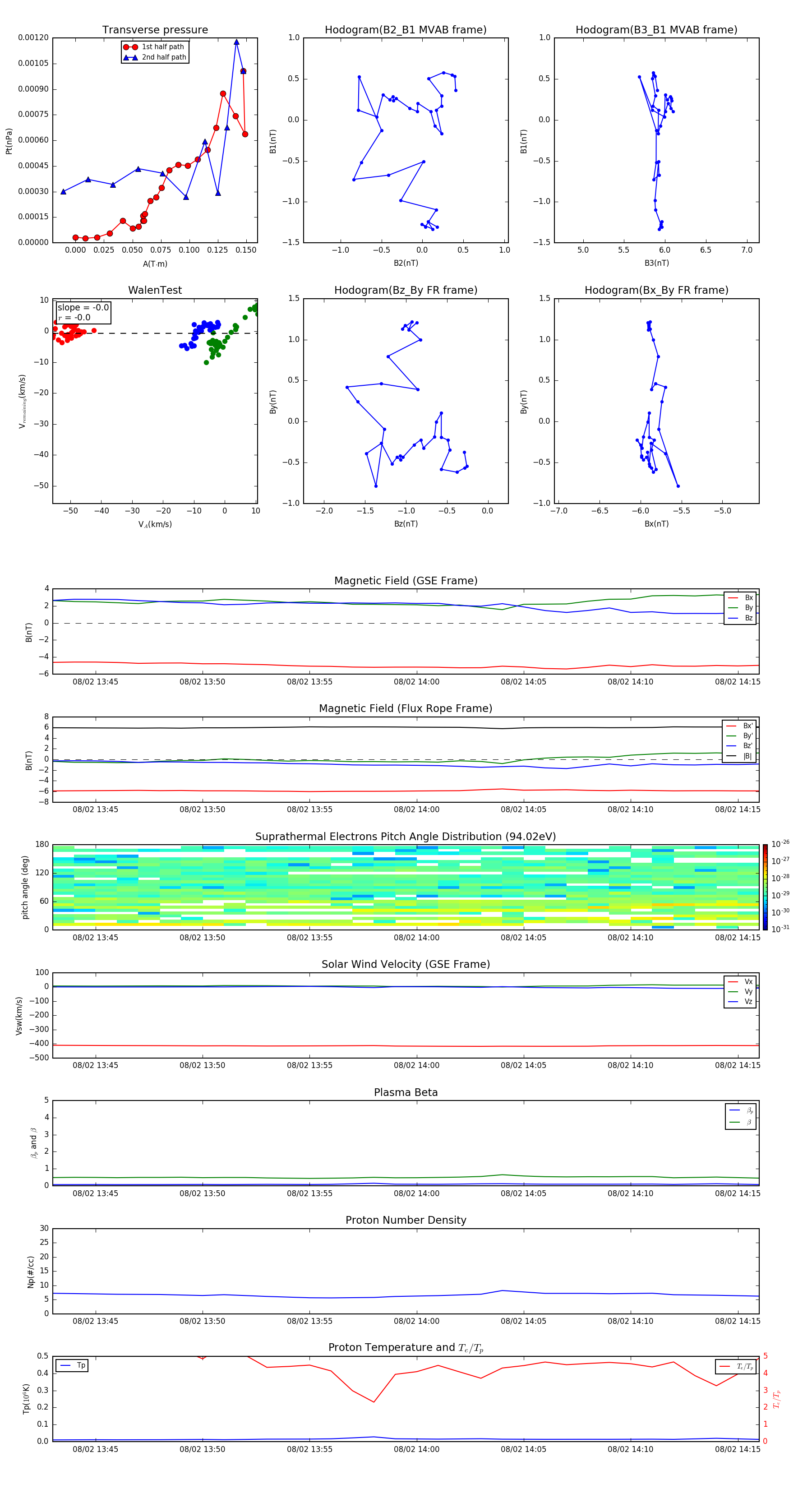
Task: Click the "Bz(nT)" x-axis label
Action: tap(406, 524)
